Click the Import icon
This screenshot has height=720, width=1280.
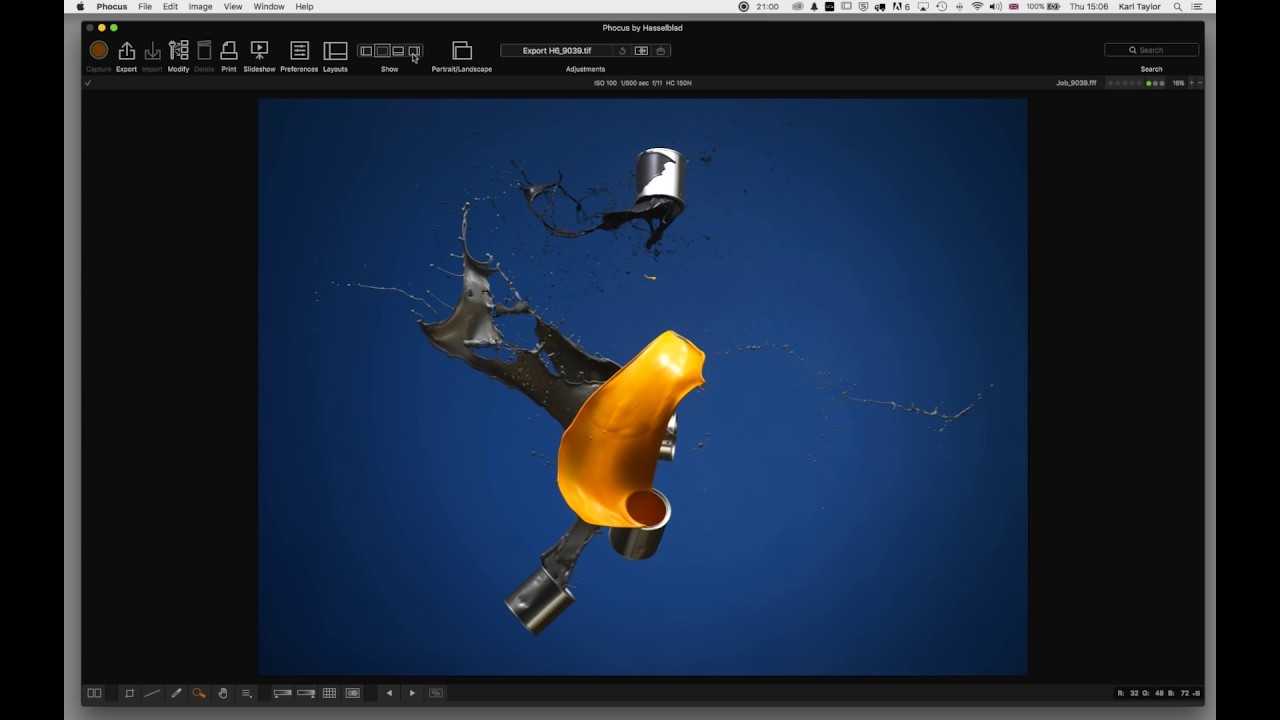pos(152,50)
